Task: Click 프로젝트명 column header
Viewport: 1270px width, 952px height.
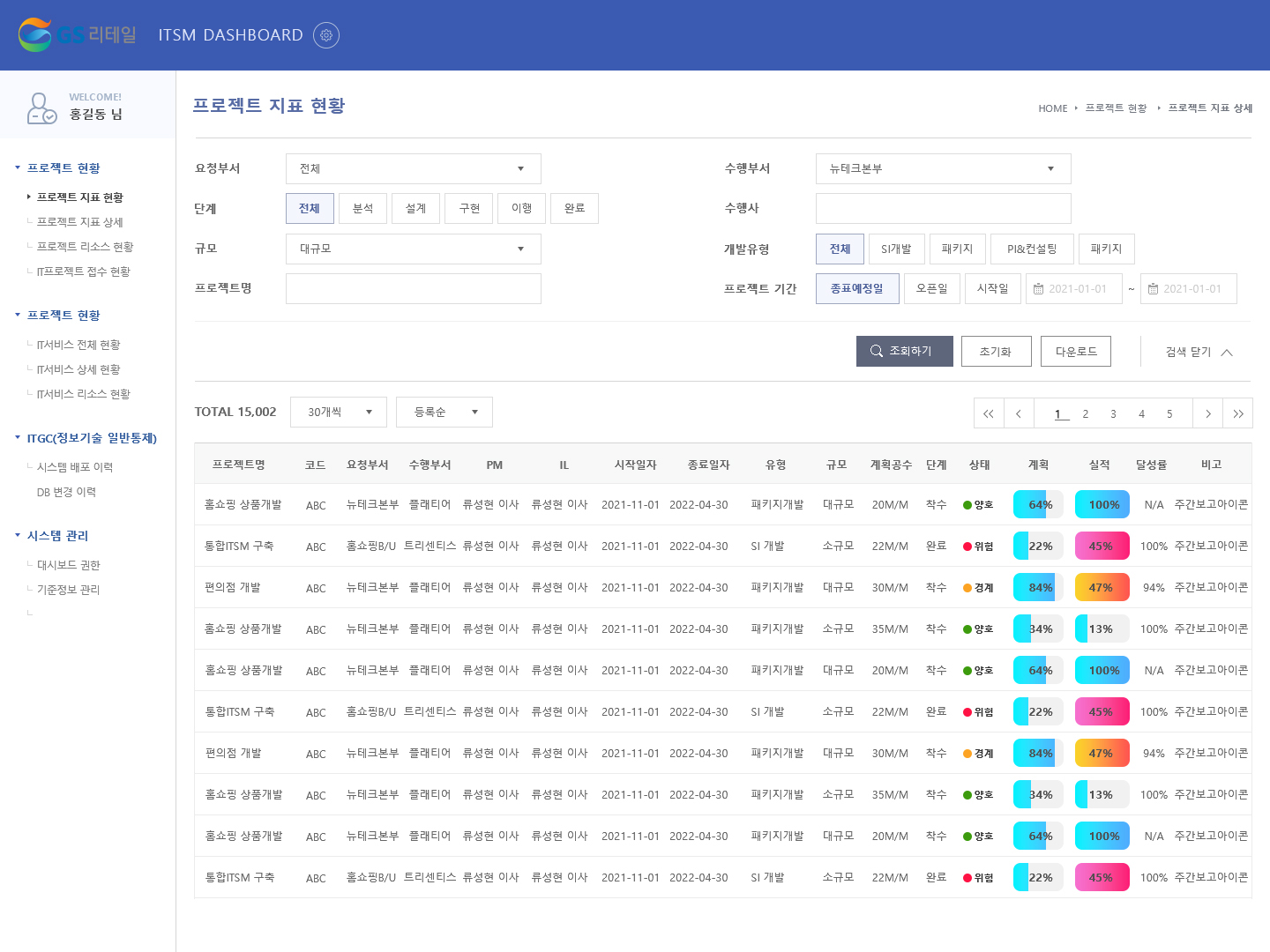Action: point(239,465)
